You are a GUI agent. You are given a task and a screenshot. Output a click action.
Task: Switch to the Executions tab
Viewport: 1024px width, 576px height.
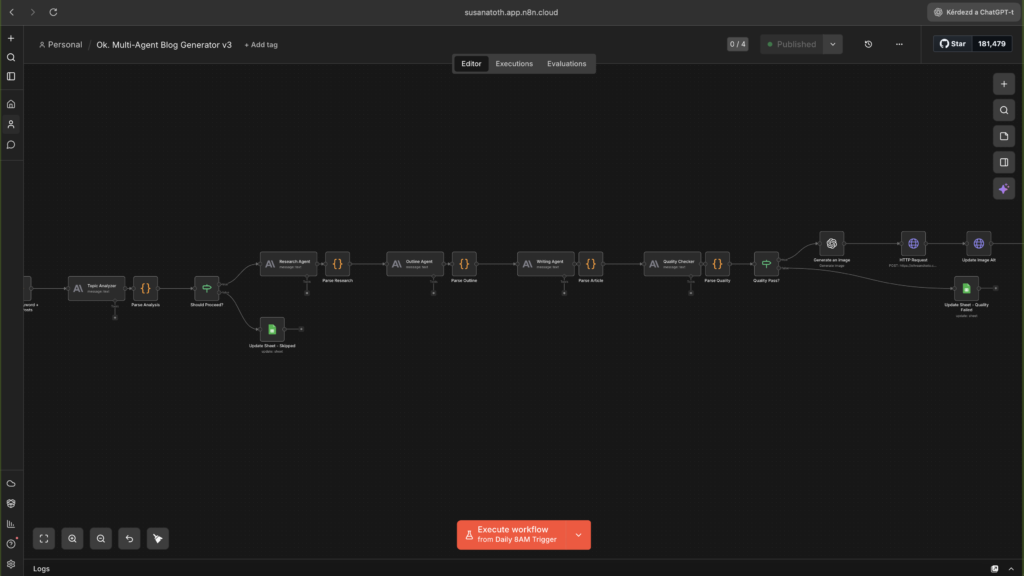[514, 64]
